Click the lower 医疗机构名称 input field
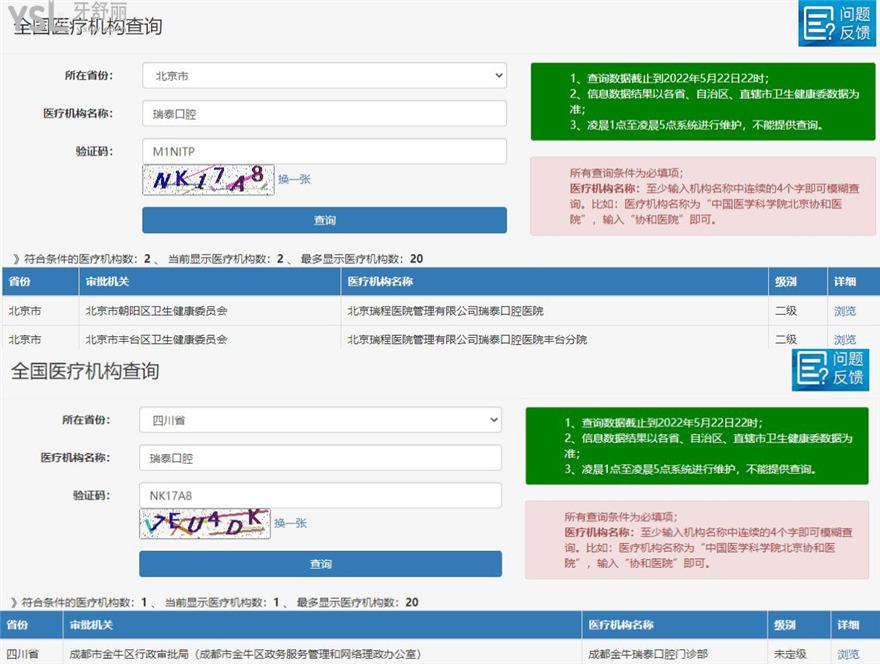The width and height of the screenshot is (880, 664). pyautogui.click(x=320, y=457)
